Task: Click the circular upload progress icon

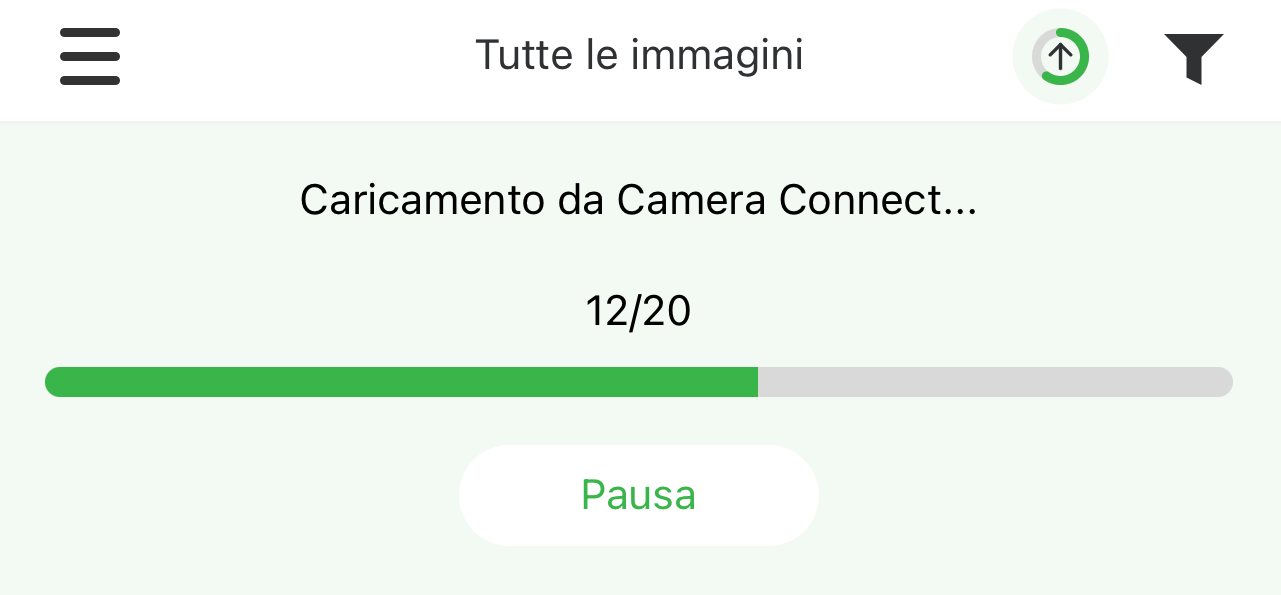Action: click(1060, 56)
